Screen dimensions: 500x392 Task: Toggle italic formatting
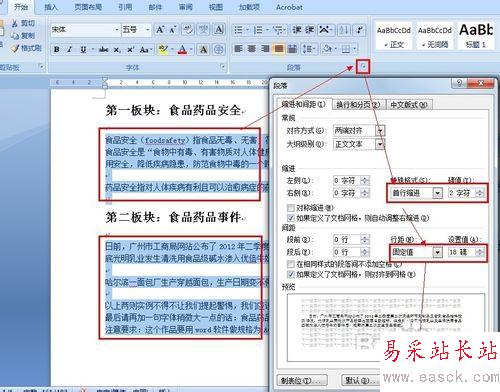point(69,49)
